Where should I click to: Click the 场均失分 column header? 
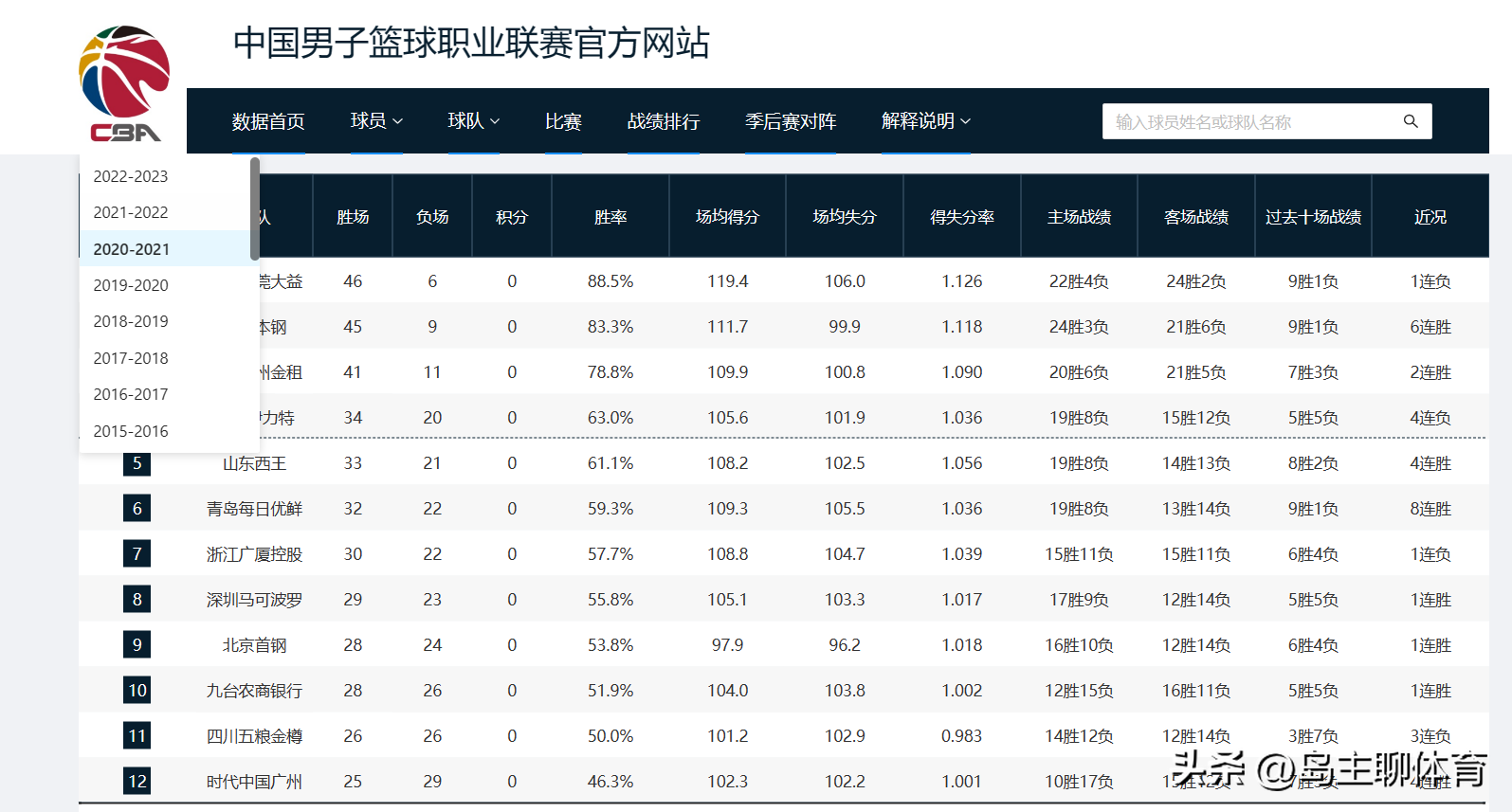coord(845,217)
